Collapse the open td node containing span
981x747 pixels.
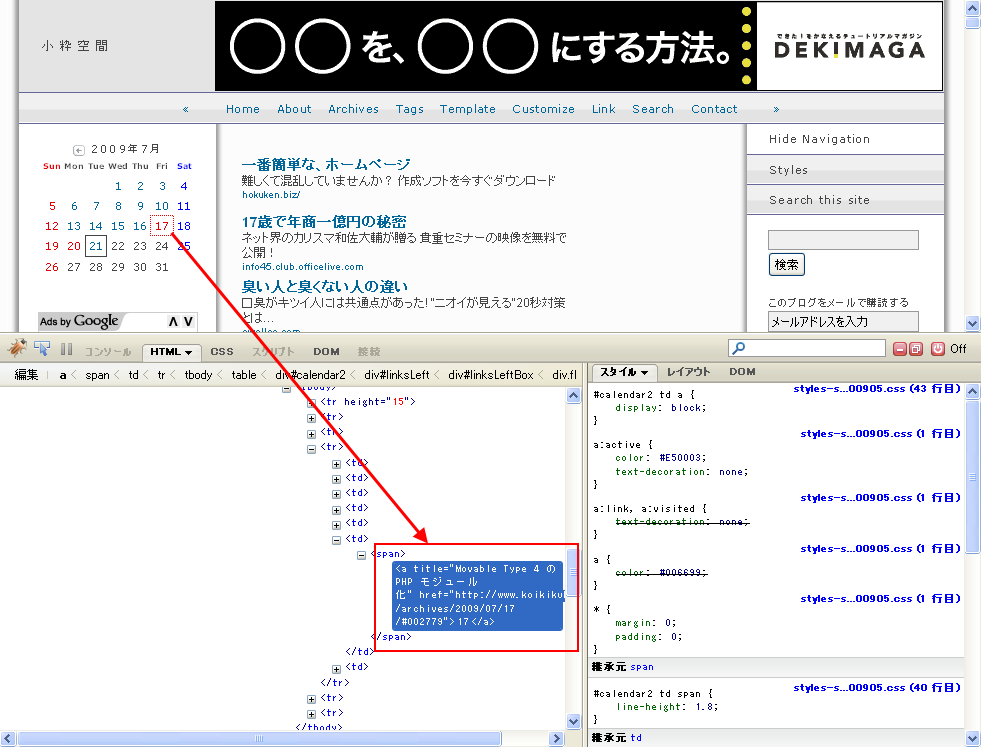337,540
